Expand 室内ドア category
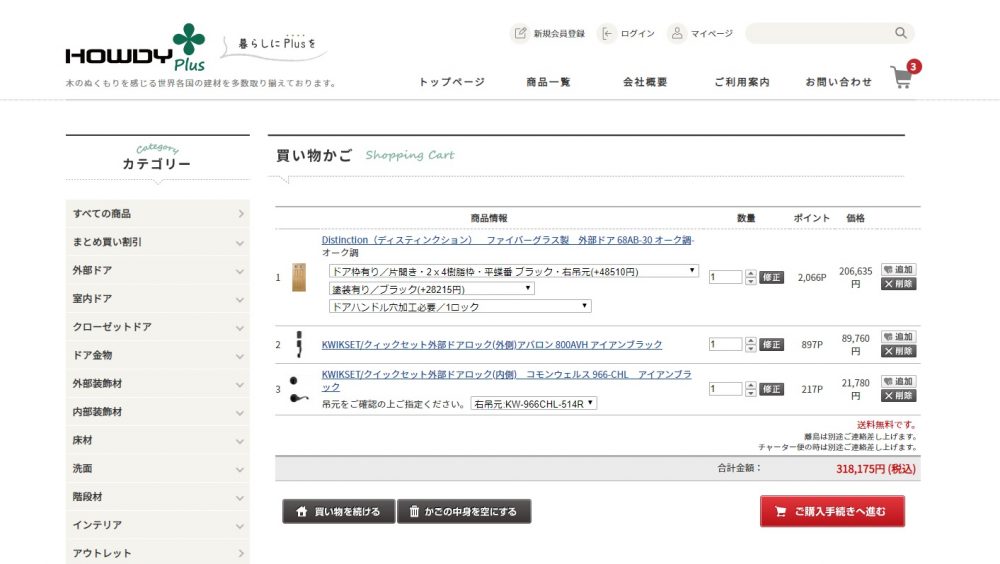The height and width of the screenshot is (564, 1000). click(x=158, y=299)
